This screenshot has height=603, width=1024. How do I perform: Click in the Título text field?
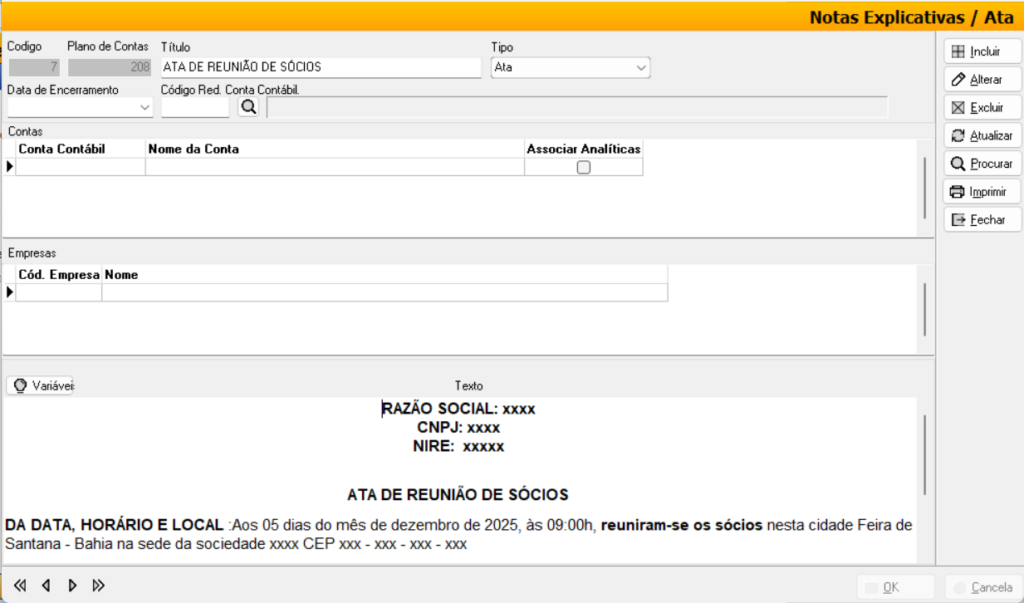320,68
